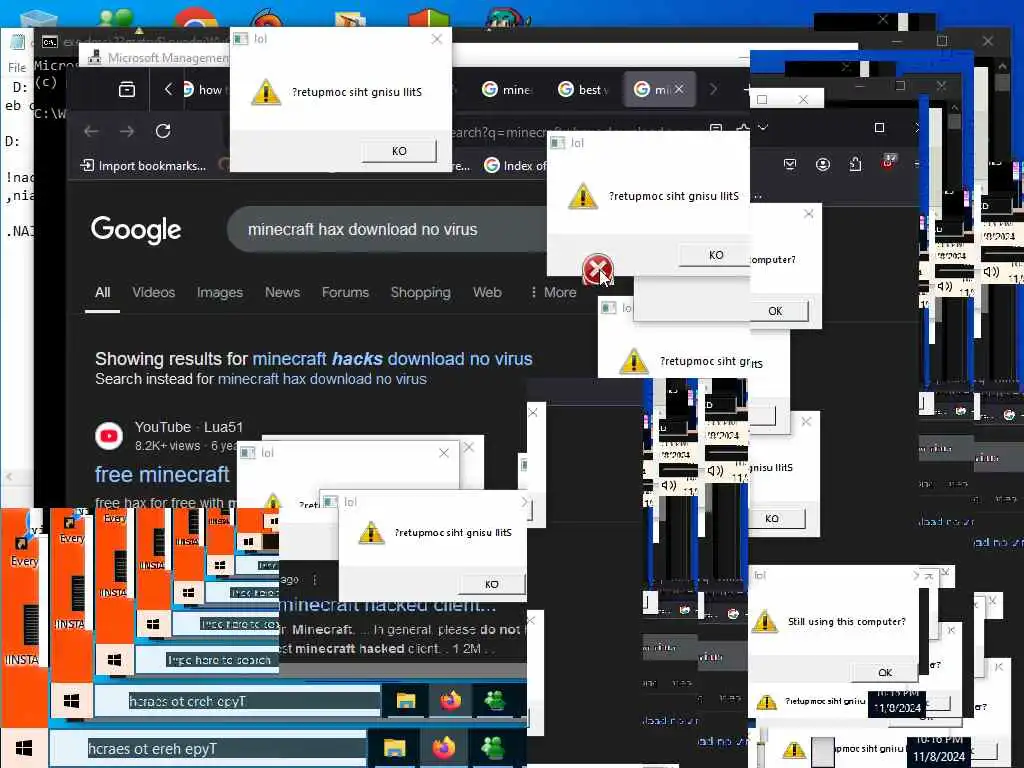Open File Explorer on the second-lowest duplicated taskbar

[x=406, y=701]
